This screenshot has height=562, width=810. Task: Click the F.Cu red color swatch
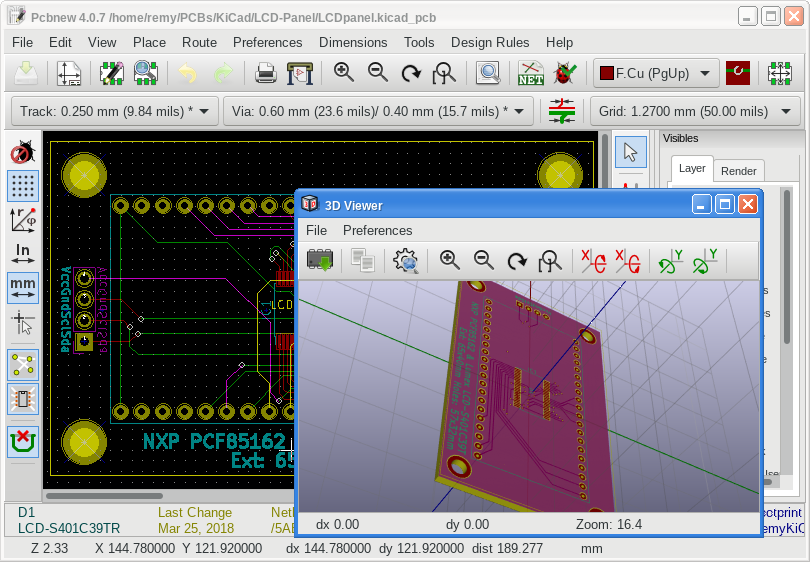[606, 73]
